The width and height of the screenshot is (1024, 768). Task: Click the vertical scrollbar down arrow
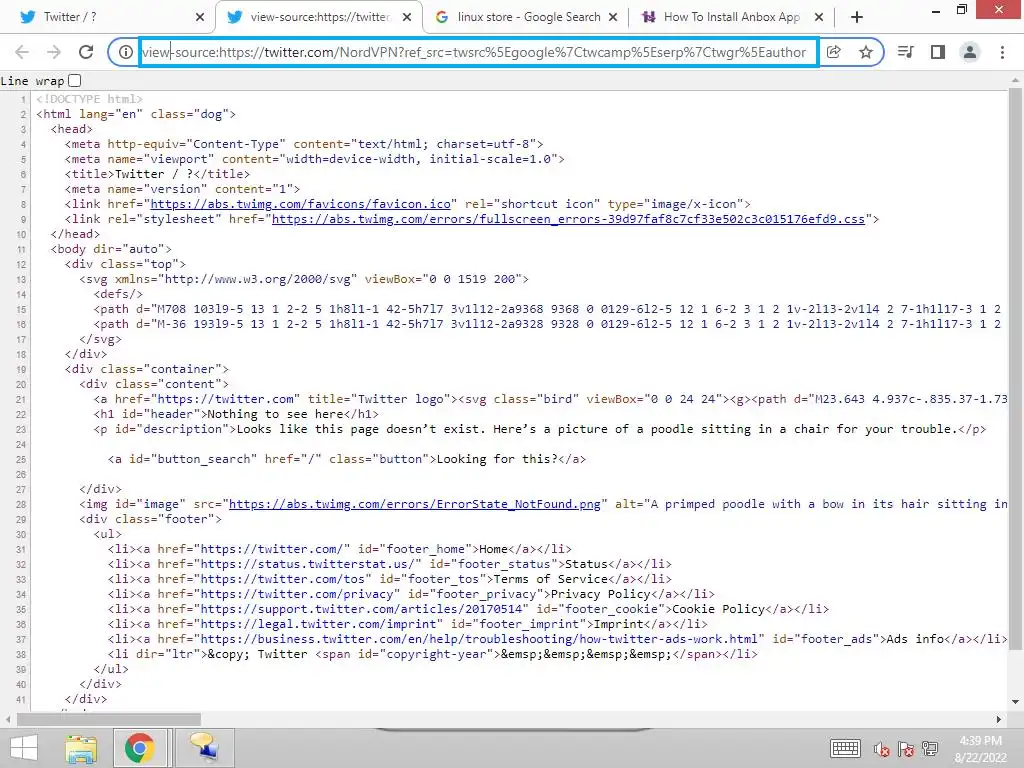click(x=1015, y=702)
